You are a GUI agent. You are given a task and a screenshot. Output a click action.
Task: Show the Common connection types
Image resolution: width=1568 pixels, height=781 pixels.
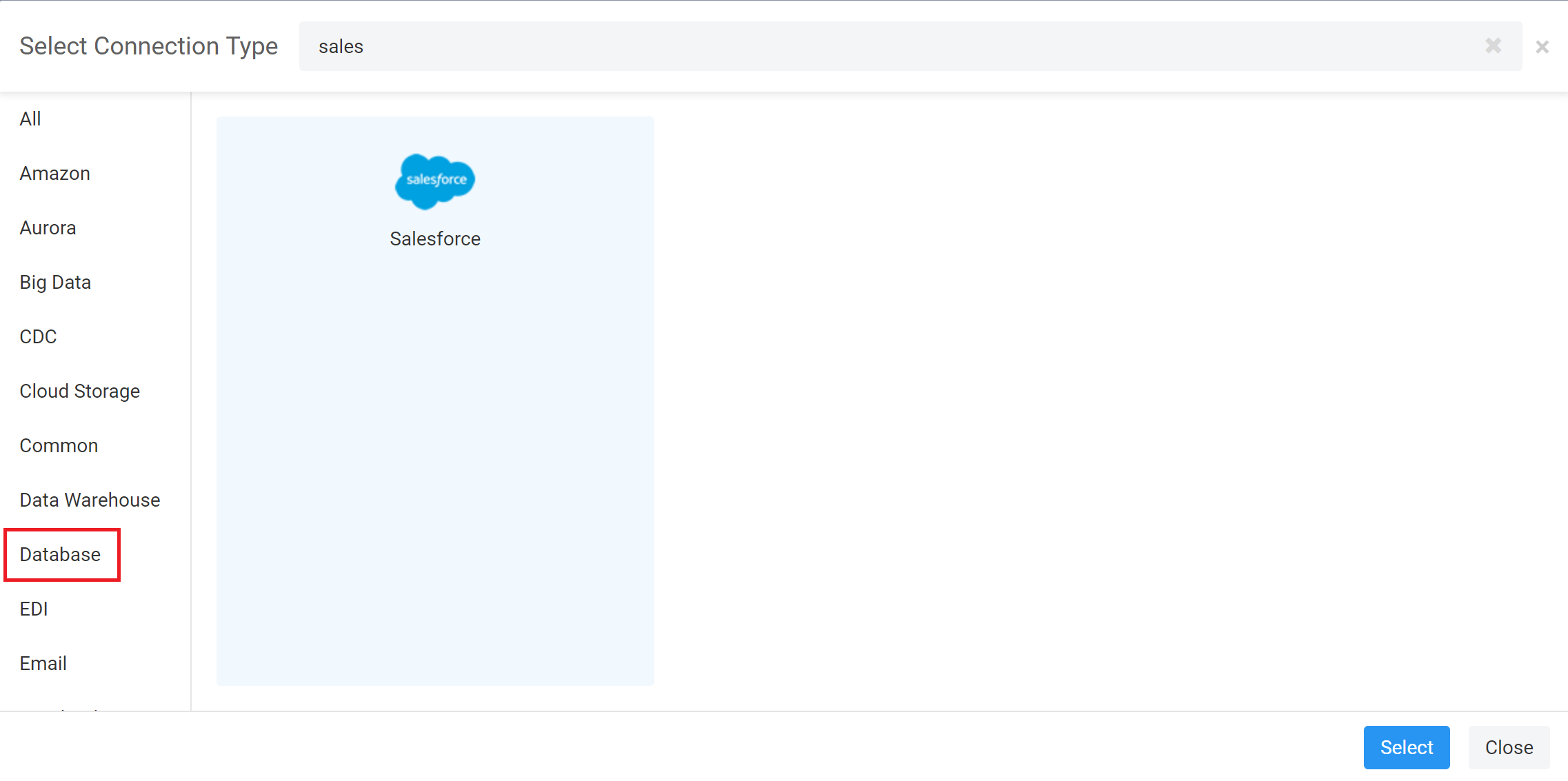click(59, 446)
